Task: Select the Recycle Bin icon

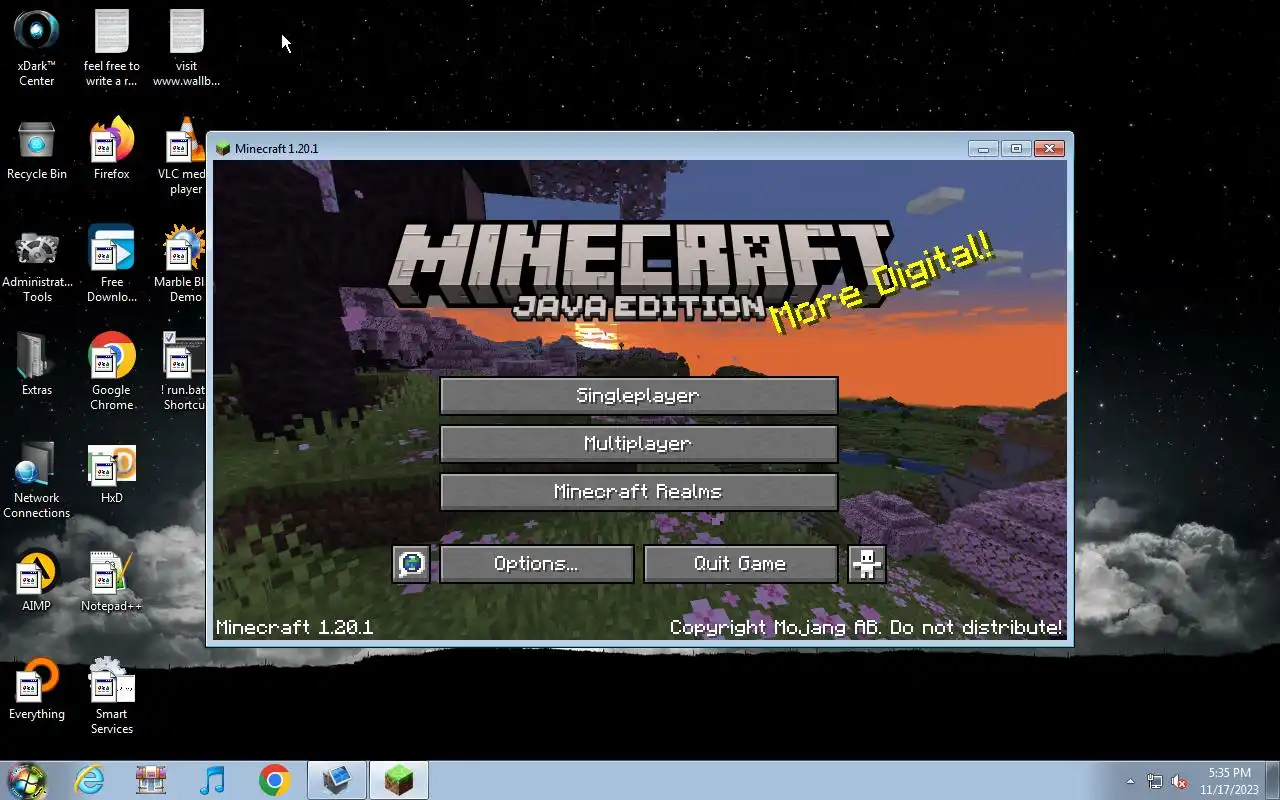Action: [x=37, y=150]
